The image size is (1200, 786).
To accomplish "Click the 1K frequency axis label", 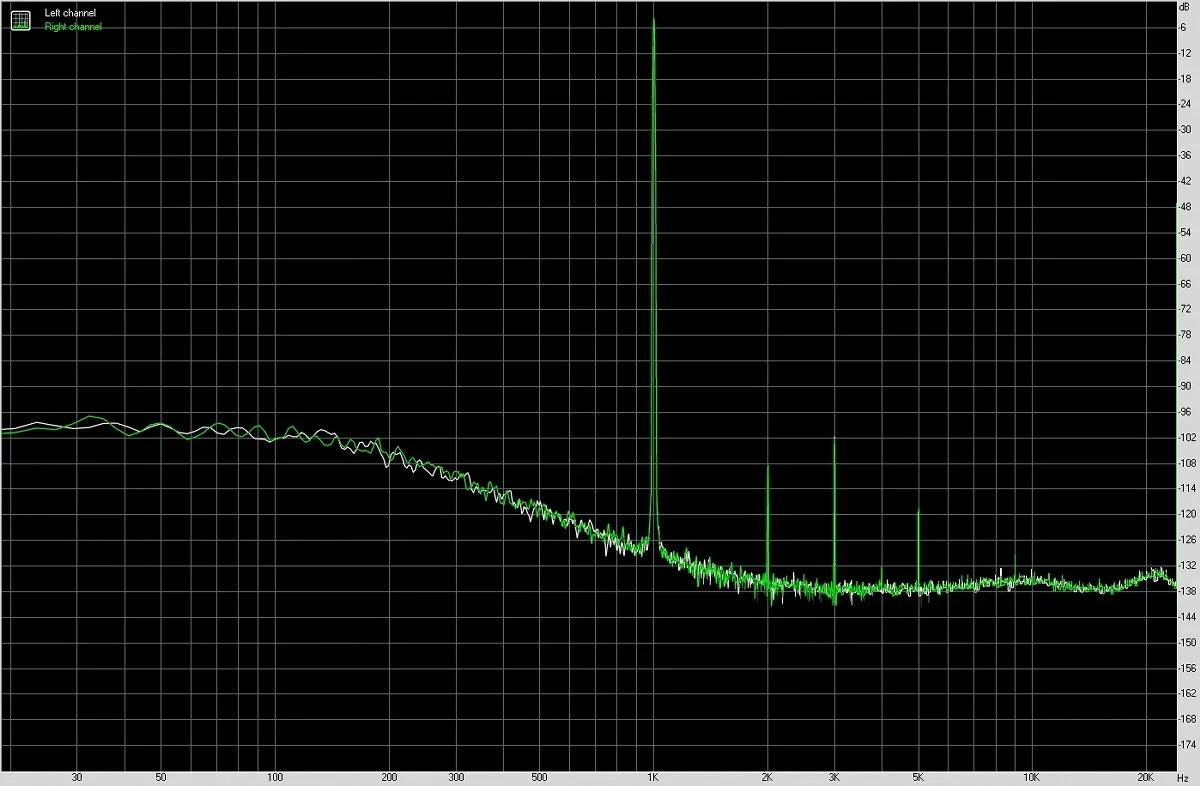I will tap(653, 776).
